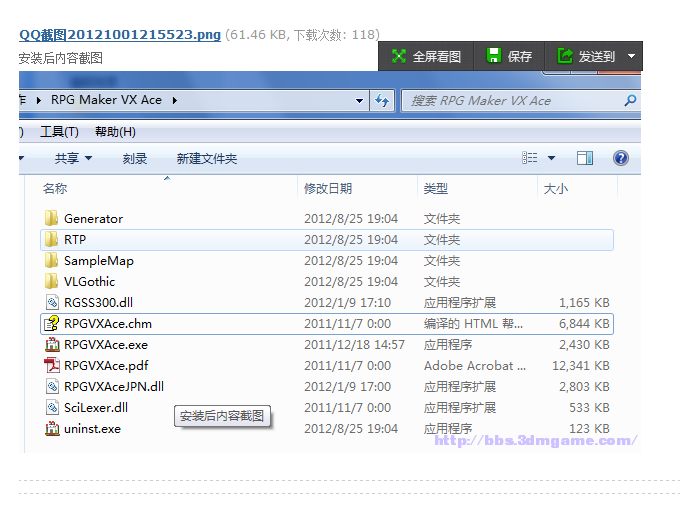Click the change view icon
This screenshot has width=680, height=510.
point(530,158)
